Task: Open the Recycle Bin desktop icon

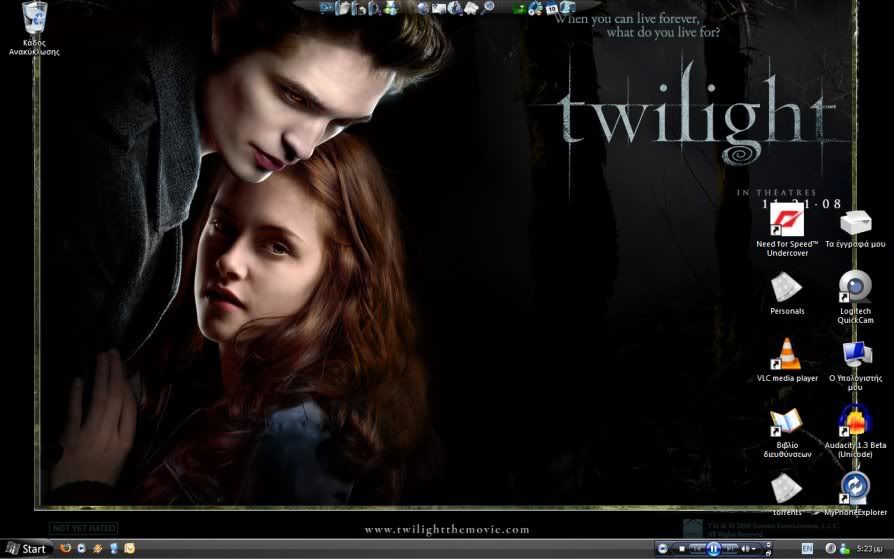Action: click(34, 20)
